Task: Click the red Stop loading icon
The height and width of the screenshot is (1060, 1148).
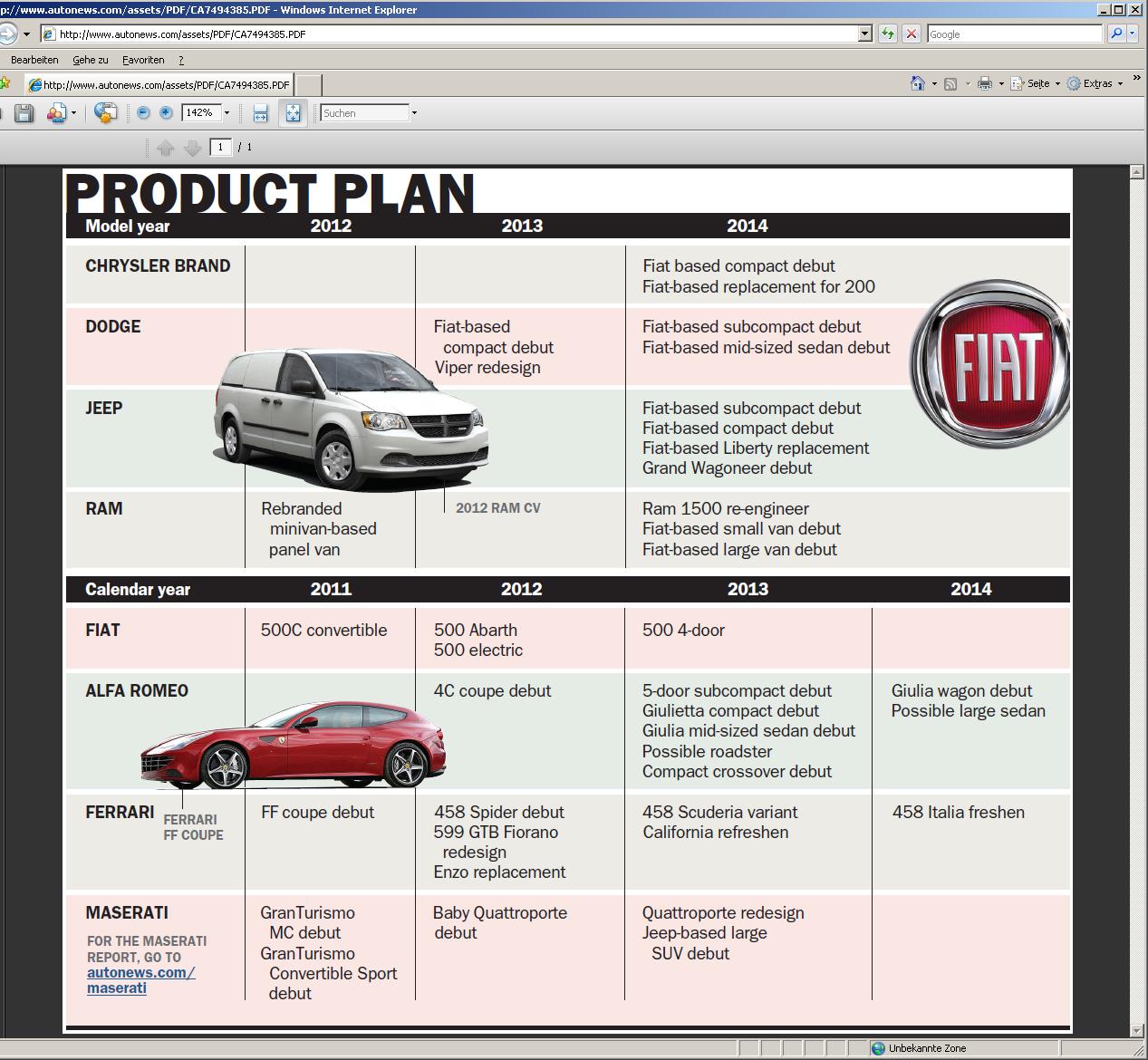Action: point(912,34)
